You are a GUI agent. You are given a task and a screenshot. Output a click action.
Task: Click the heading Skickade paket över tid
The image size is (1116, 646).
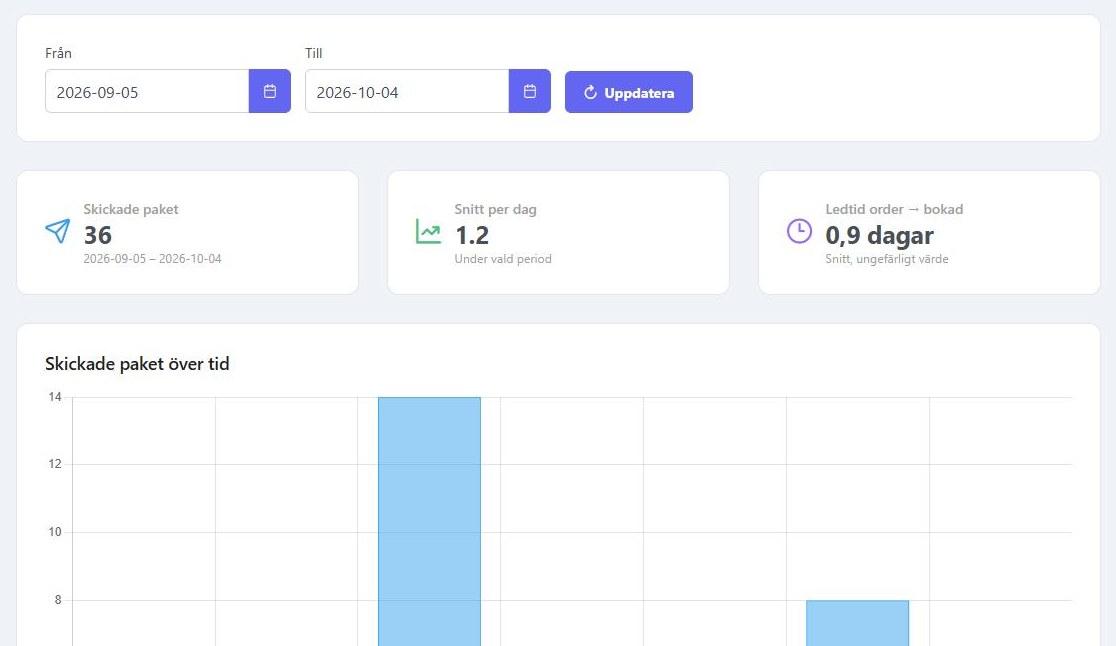tap(137, 364)
